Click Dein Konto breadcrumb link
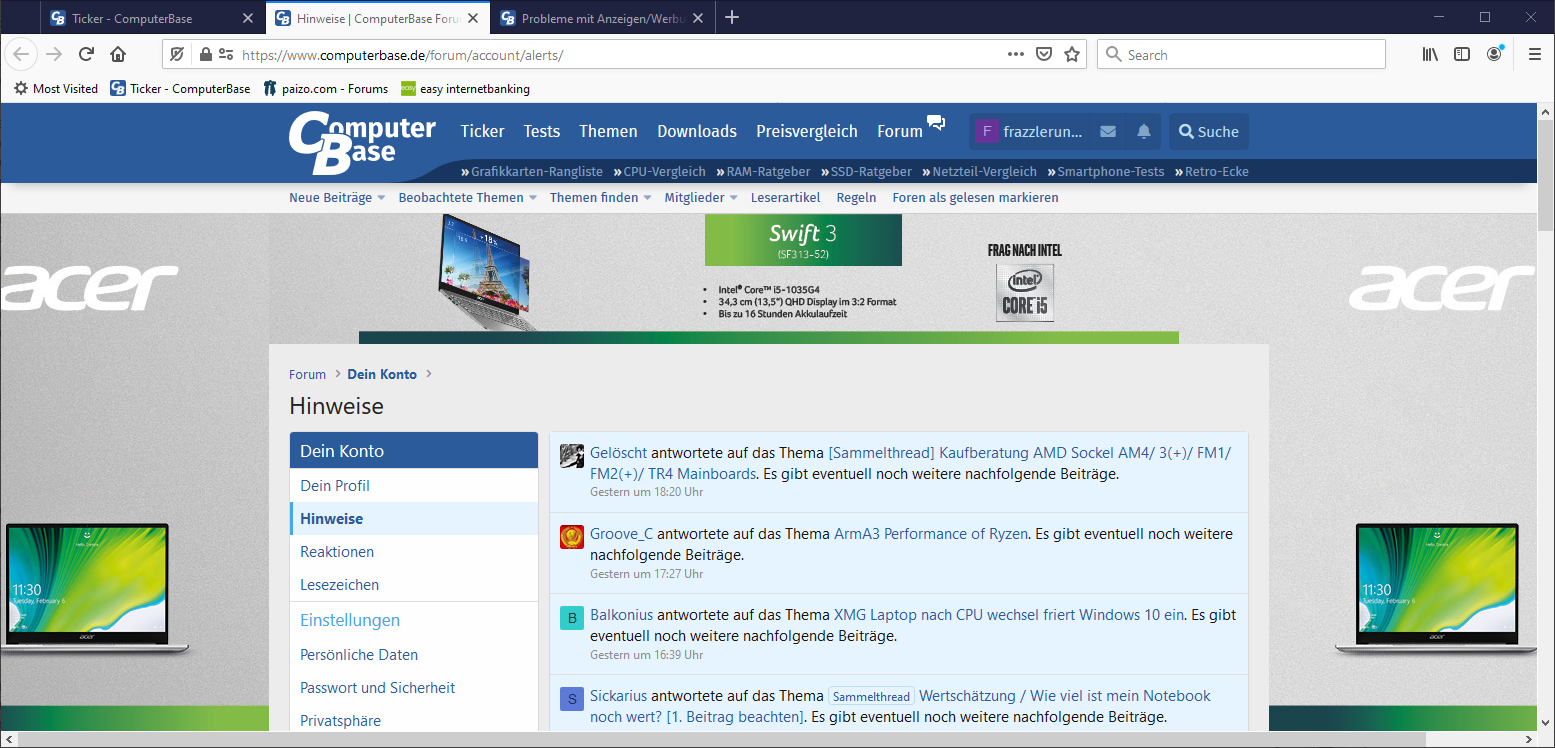Screen dimensions: 1555x748 pos(382,374)
